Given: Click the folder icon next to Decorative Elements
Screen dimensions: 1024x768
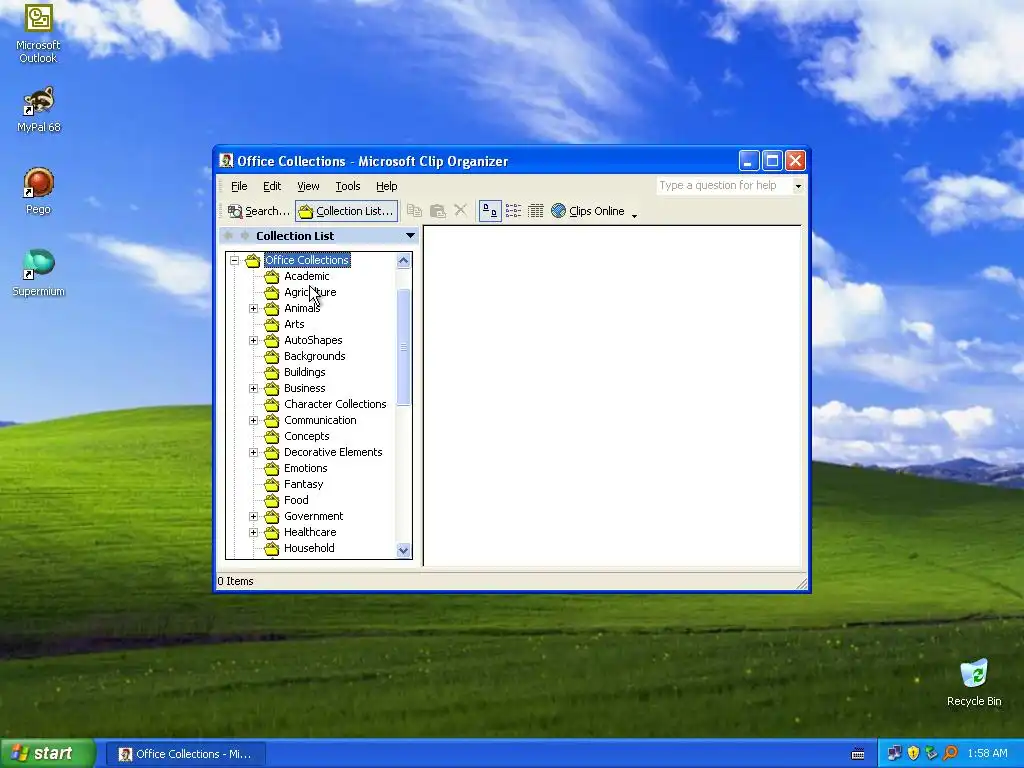Looking at the screenshot, I should coord(272,453).
